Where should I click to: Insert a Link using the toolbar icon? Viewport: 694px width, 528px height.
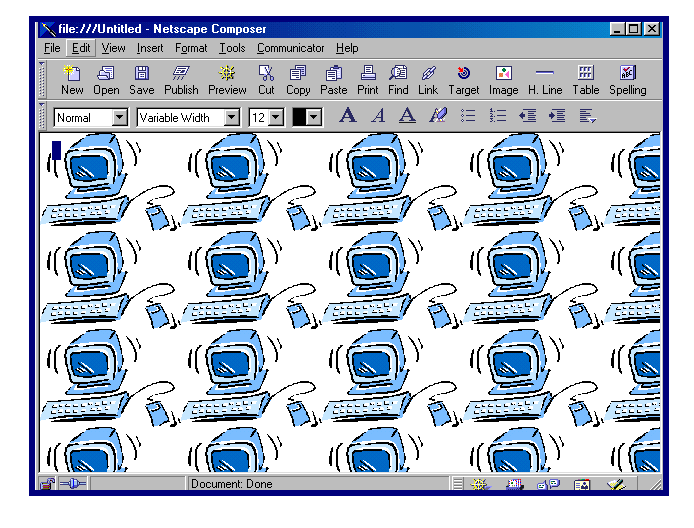428,79
